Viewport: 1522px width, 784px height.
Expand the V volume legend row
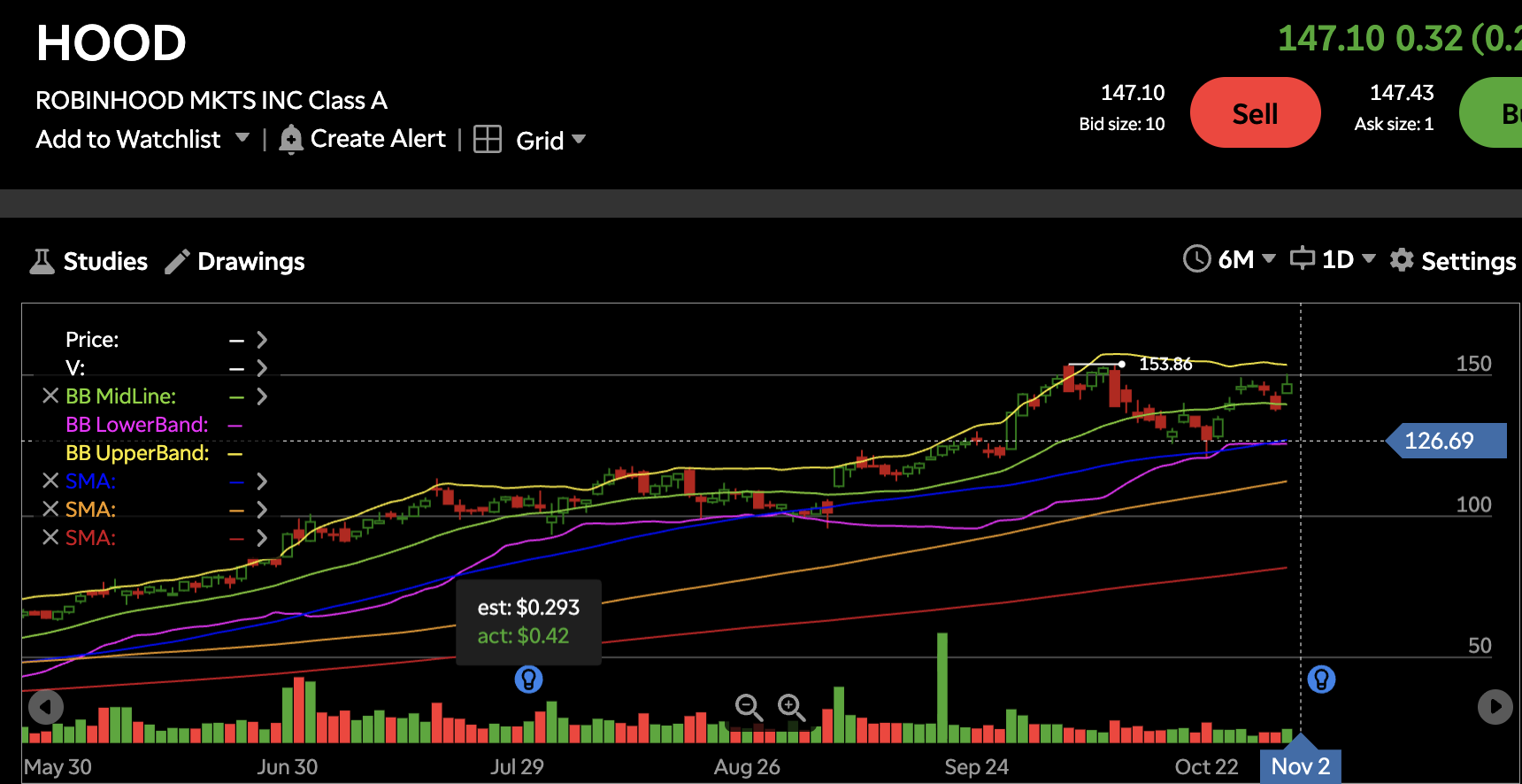[x=262, y=368]
